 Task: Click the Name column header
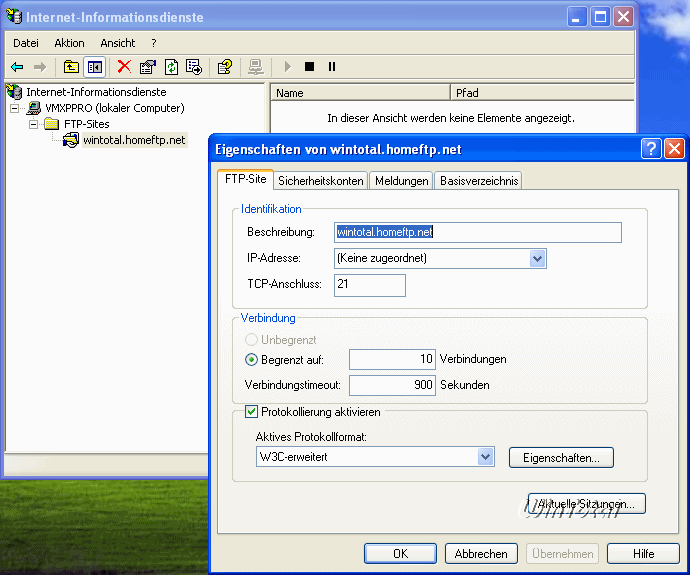360,93
